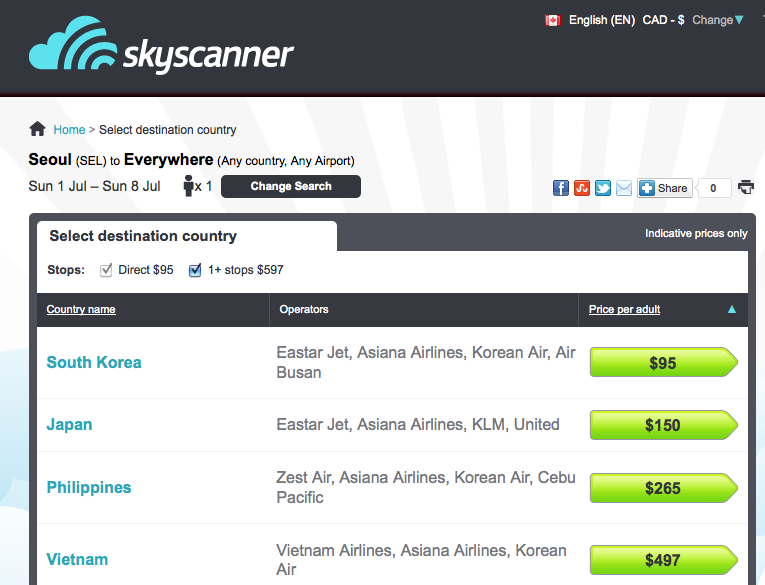Sort by Country name header
Screen dimensions: 765x585
point(81,309)
